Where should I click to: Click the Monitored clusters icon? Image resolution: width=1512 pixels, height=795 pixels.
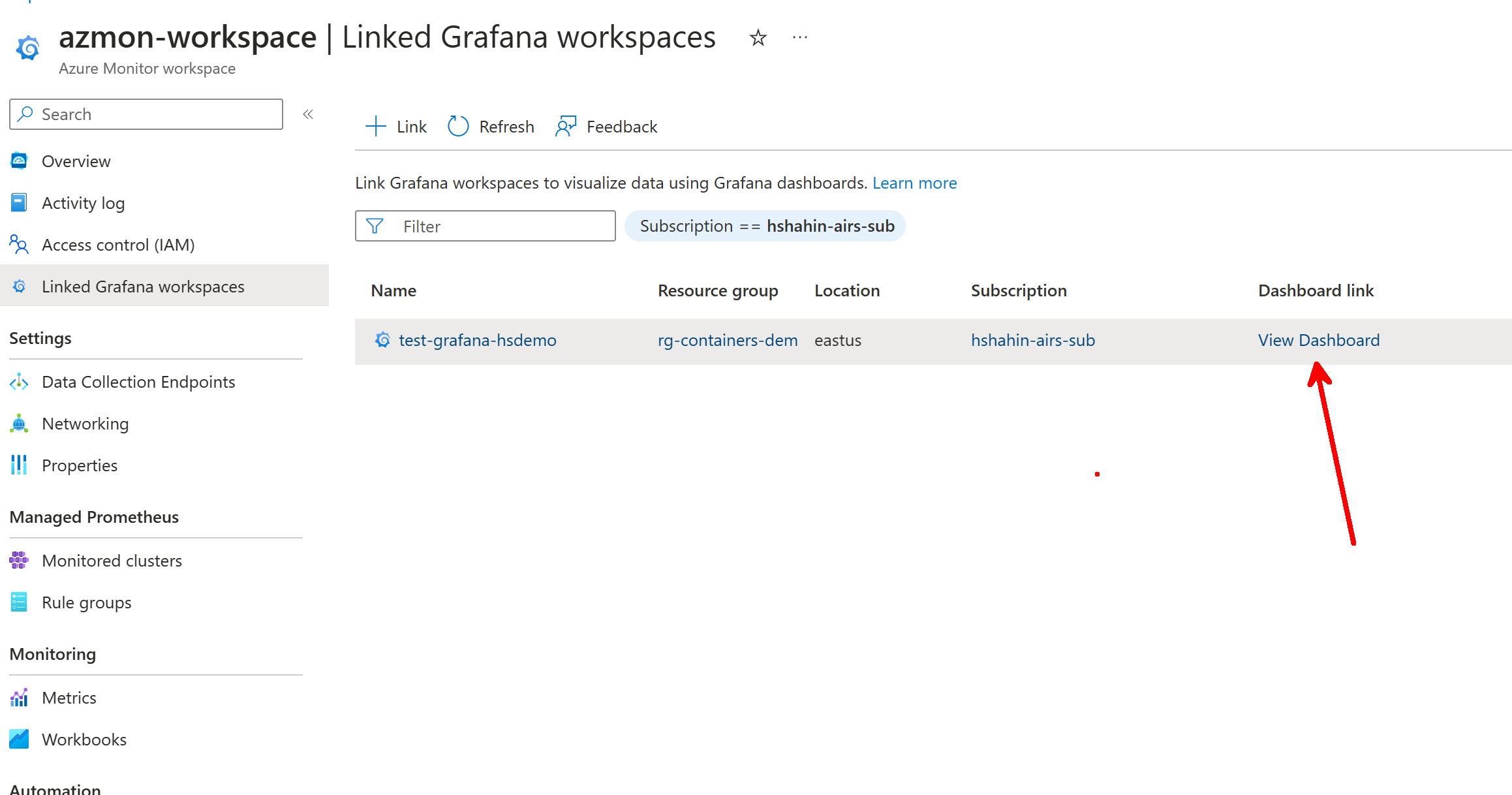click(19, 561)
